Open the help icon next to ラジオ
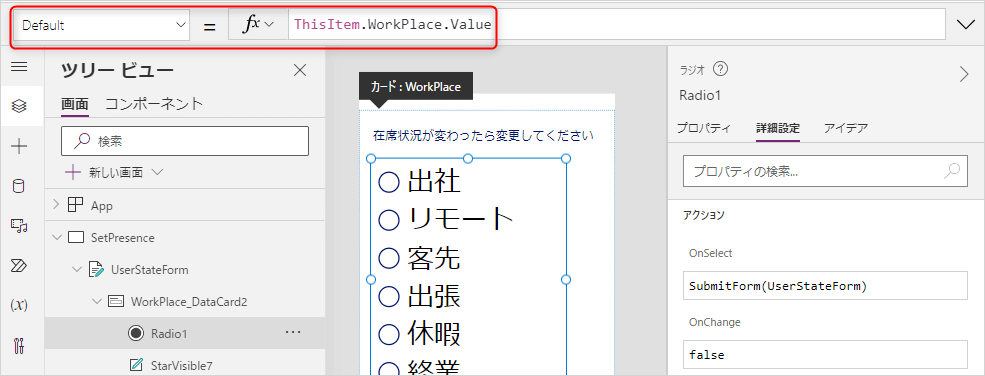Image resolution: width=985 pixels, height=376 pixels. pyautogui.click(x=721, y=69)
